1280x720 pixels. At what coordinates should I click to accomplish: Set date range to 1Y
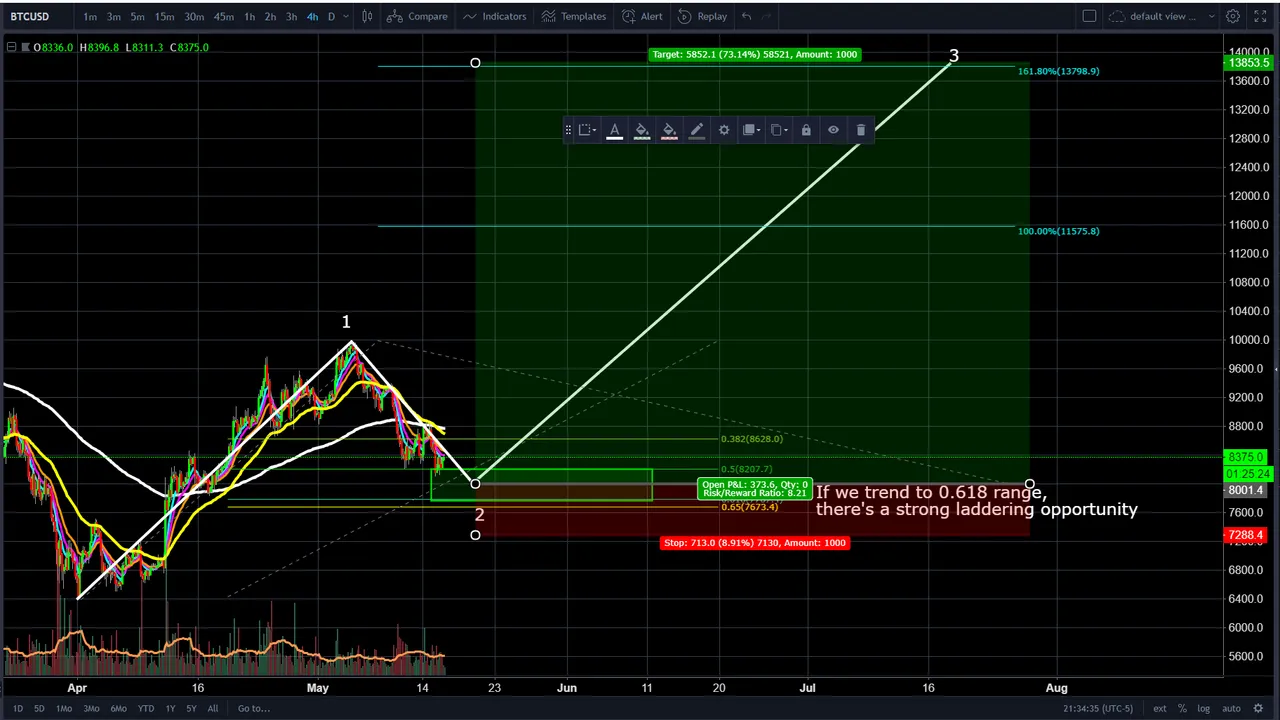[170, 708]
